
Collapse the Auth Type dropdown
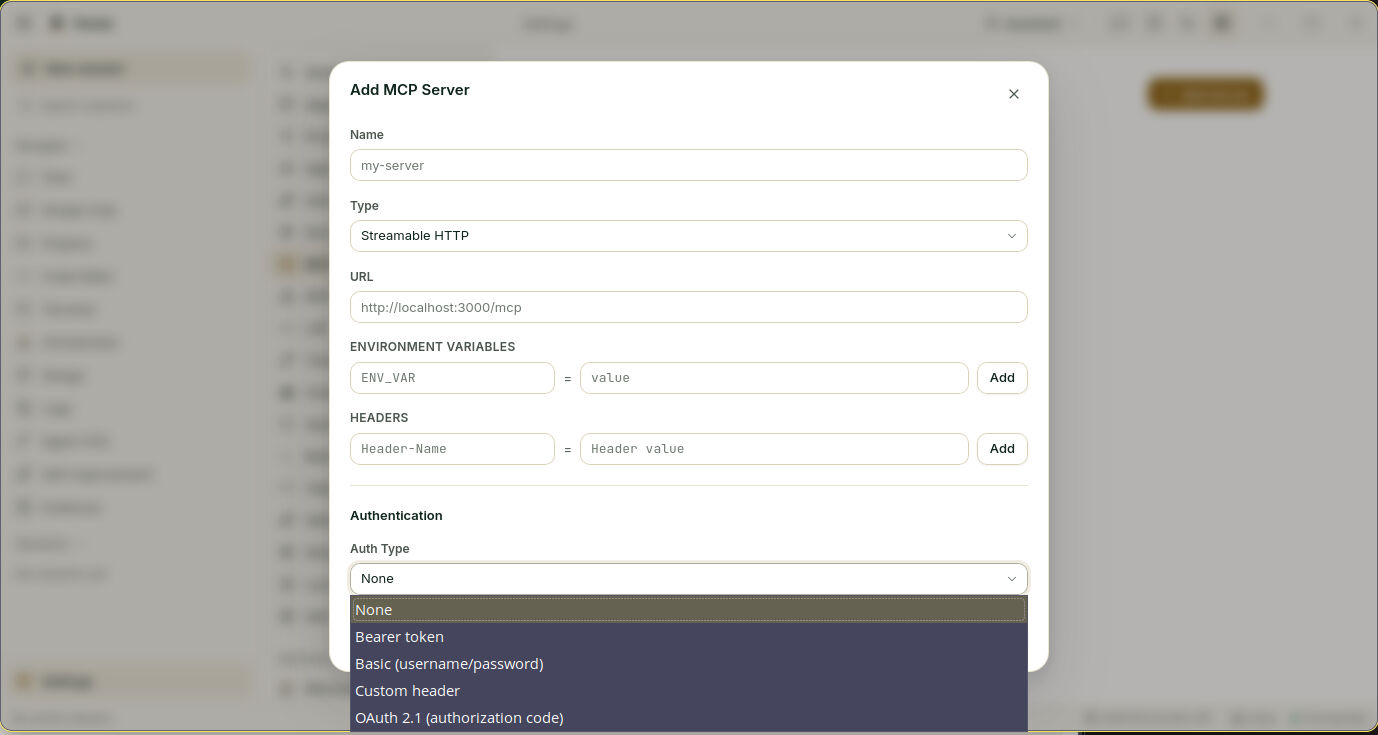(x=688, y=579)
